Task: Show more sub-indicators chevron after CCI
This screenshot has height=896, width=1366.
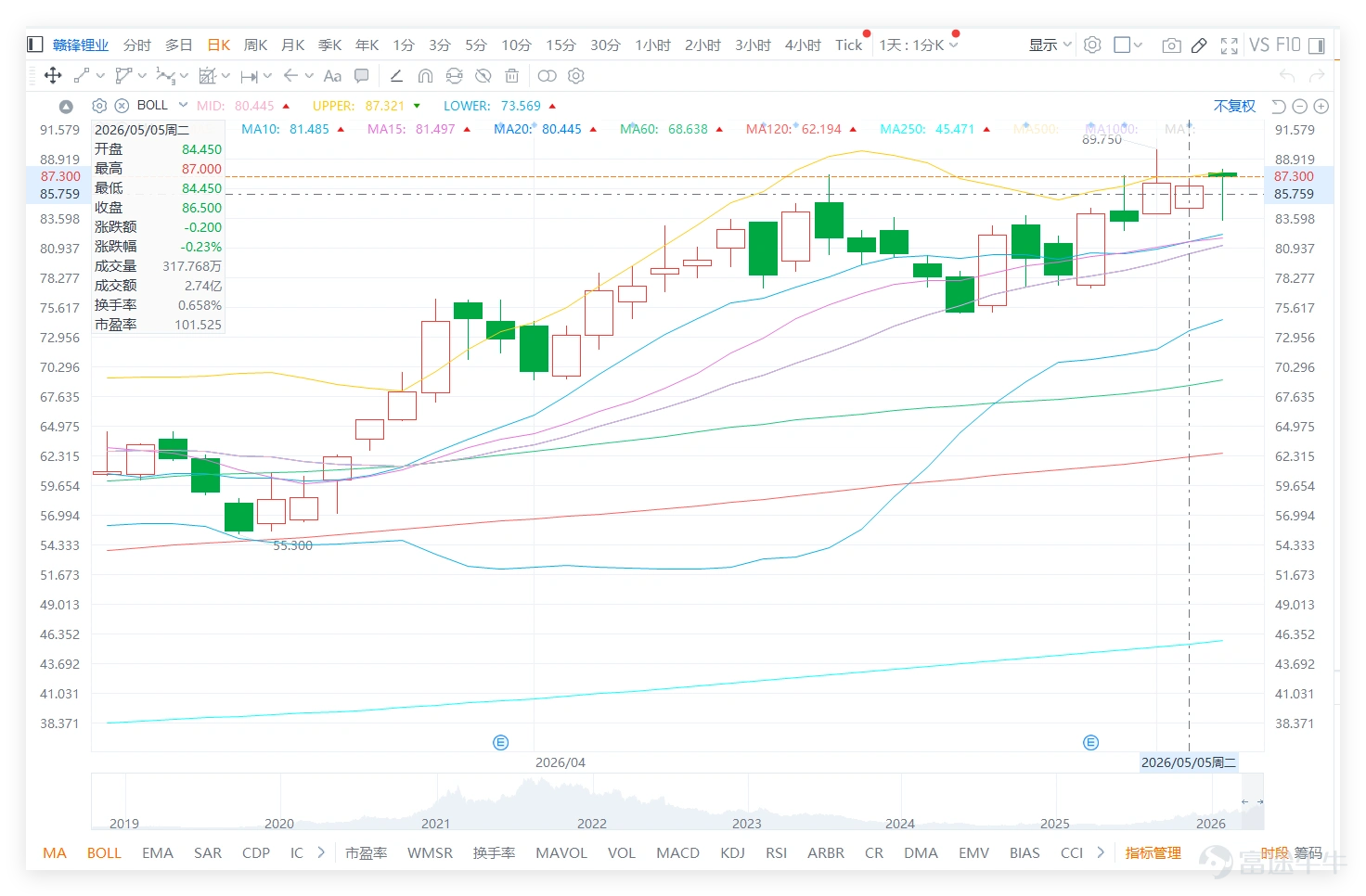Action: tap(1101, 852)
